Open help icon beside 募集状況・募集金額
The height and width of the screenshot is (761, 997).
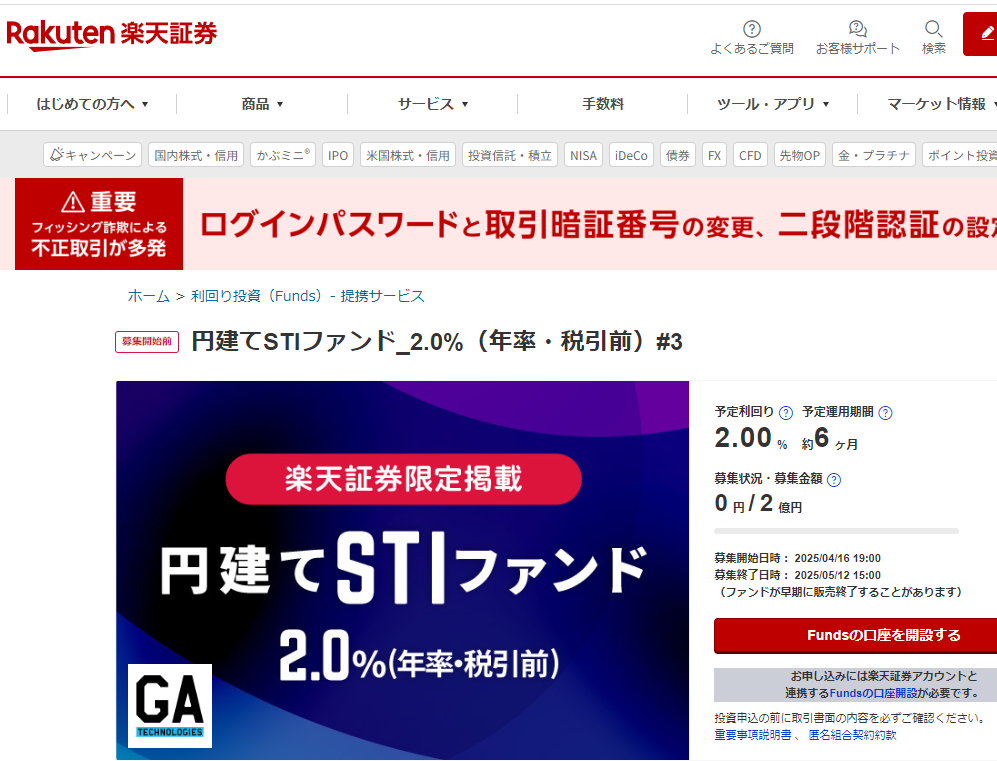834,480
